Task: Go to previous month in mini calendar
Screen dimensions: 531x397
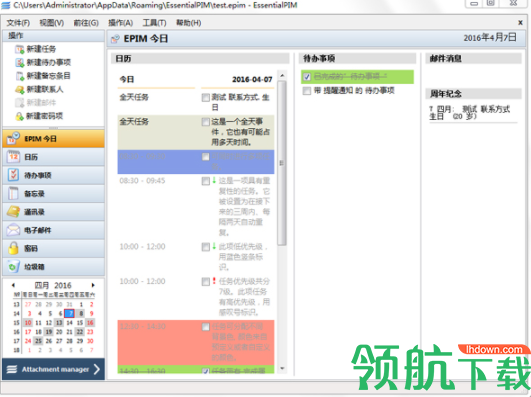Action: pos(13,285)
